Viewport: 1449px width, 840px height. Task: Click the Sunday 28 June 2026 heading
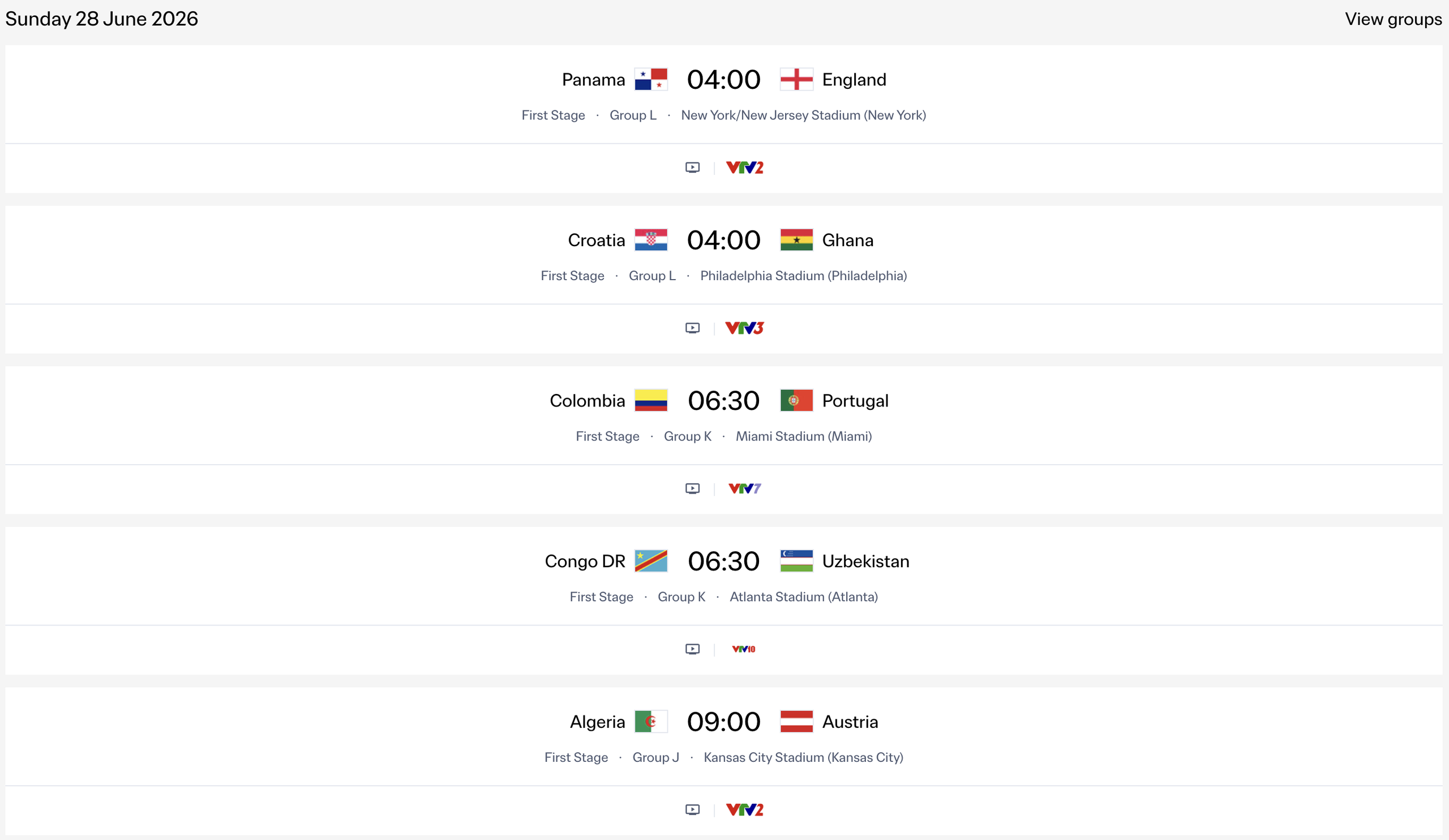101,19
